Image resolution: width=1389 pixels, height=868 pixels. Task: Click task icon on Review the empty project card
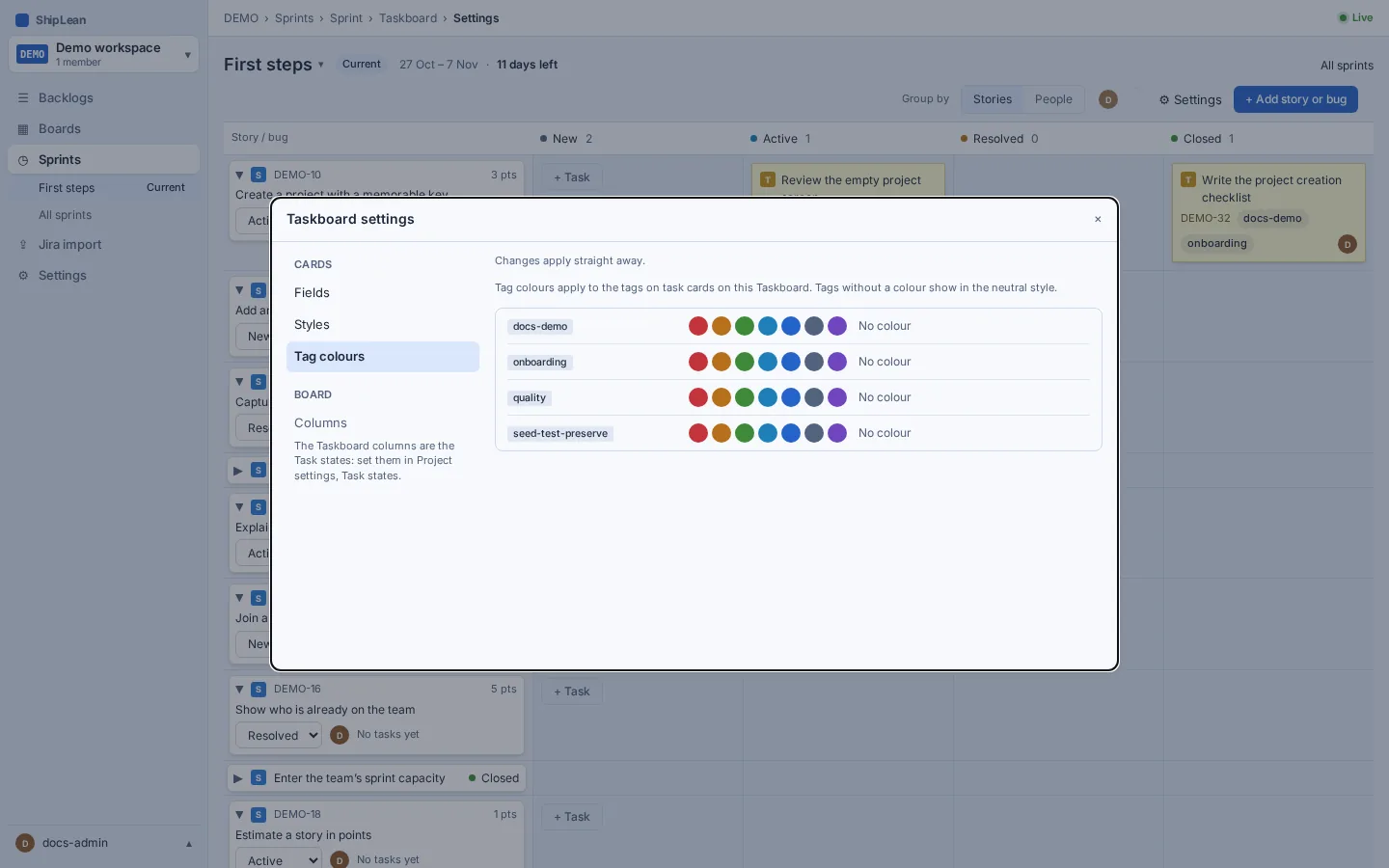point(768,179)
